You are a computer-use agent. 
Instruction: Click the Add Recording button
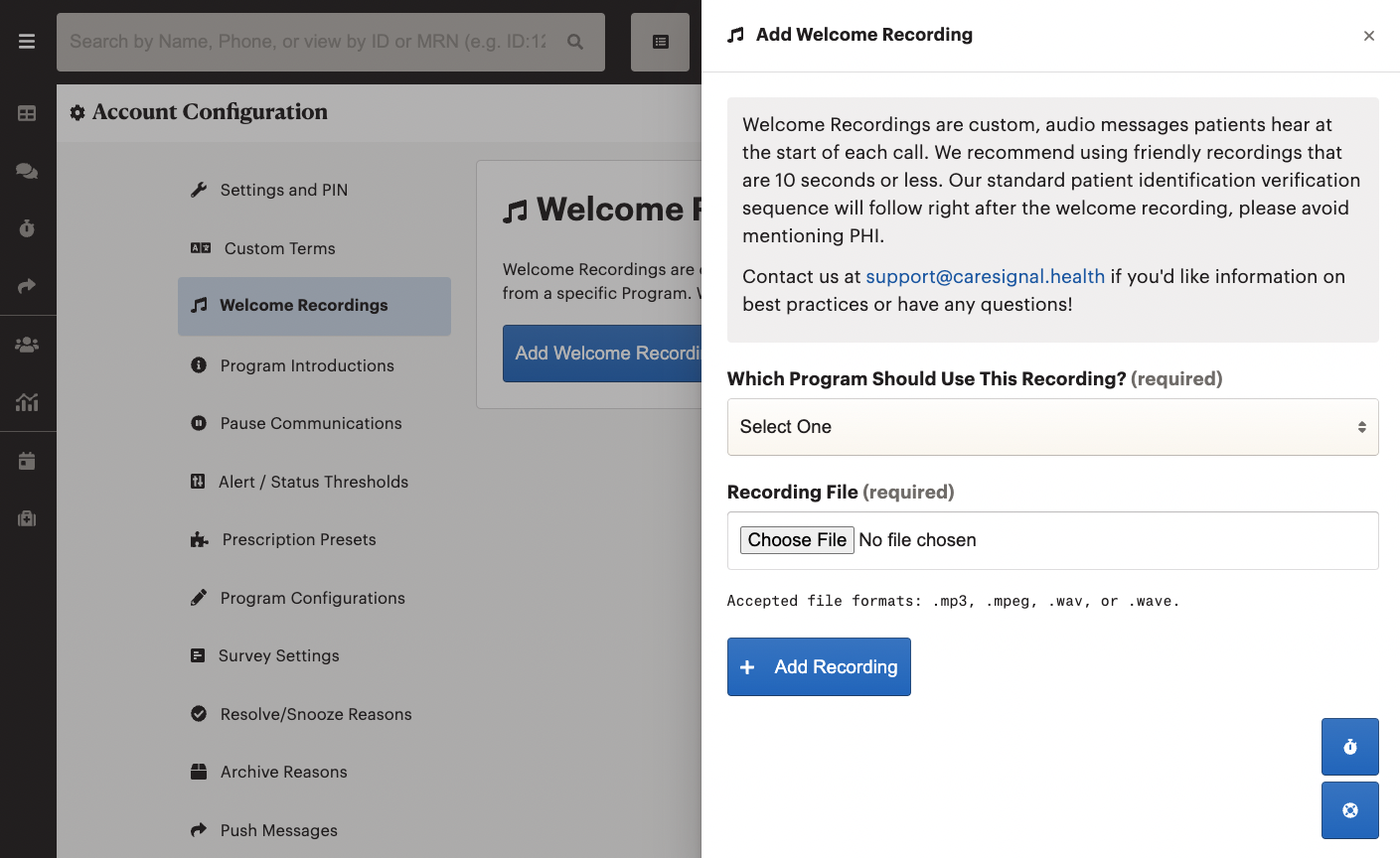point(819,666)
